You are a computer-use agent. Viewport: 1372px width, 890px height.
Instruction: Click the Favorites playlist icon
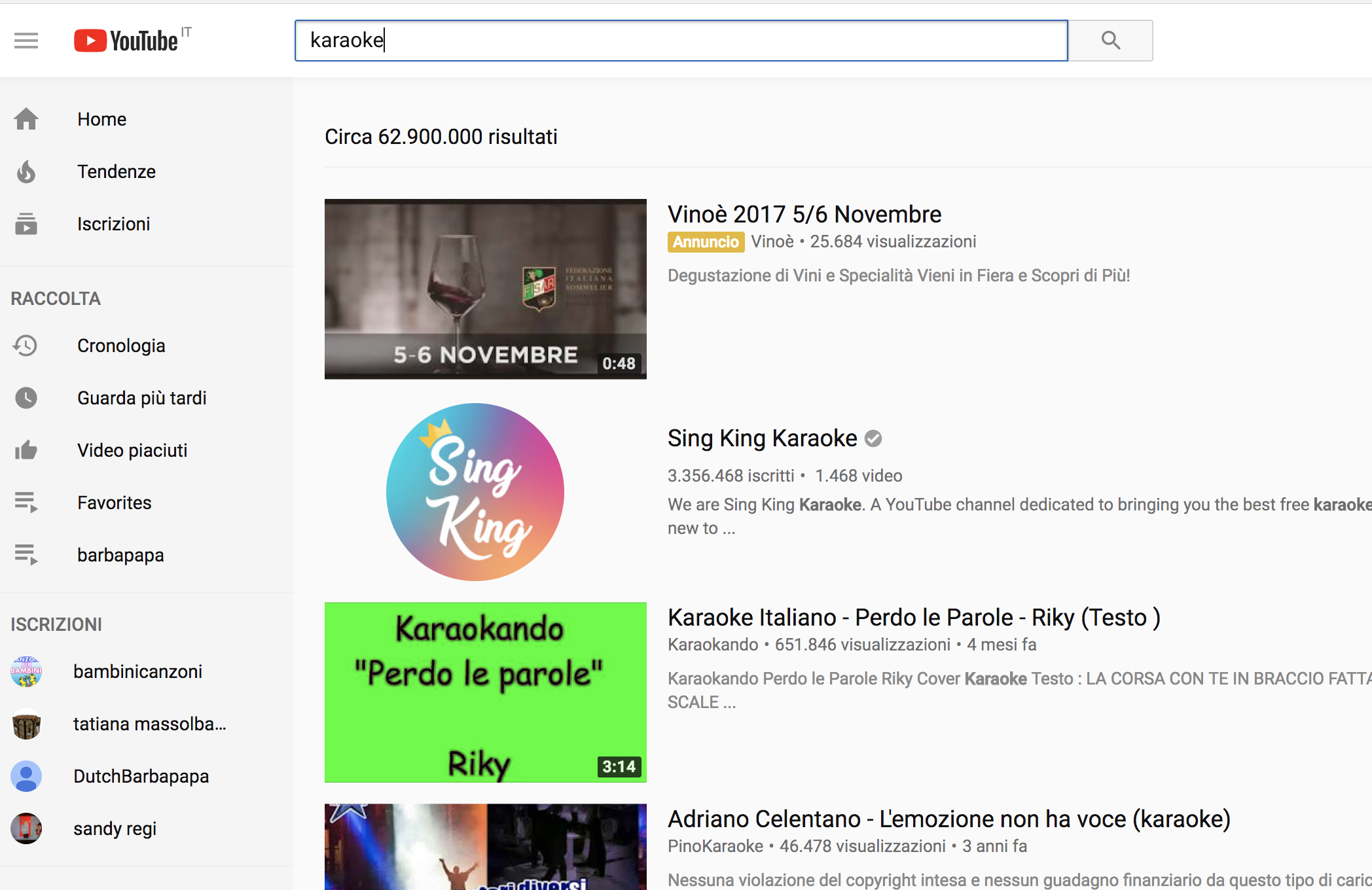[x=26, y=503]
